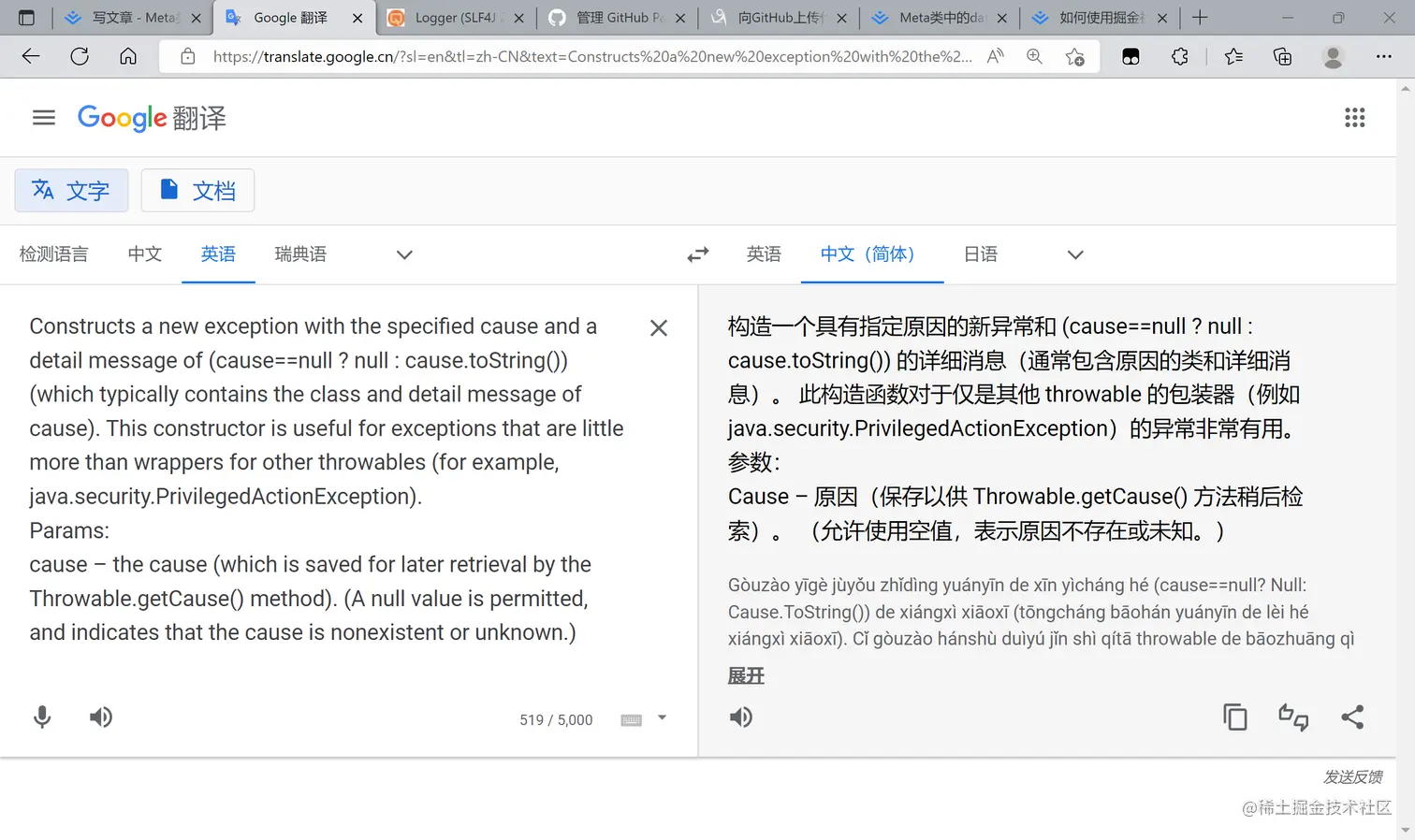Go back in browser history
Viewport: 1415px width, 840px height.
[31, 57]
